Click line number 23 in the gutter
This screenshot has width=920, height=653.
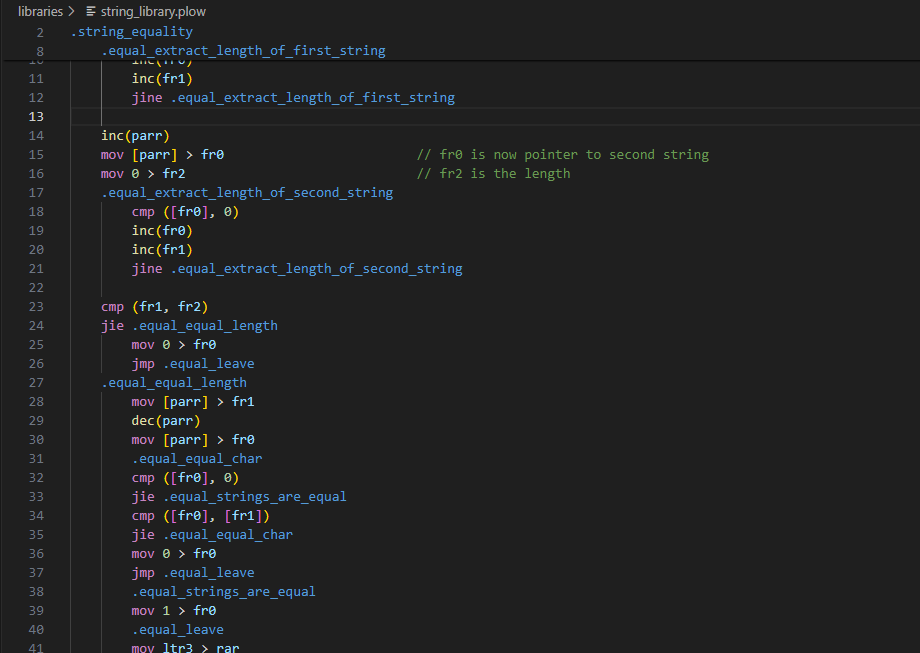[x=36, y=306]
